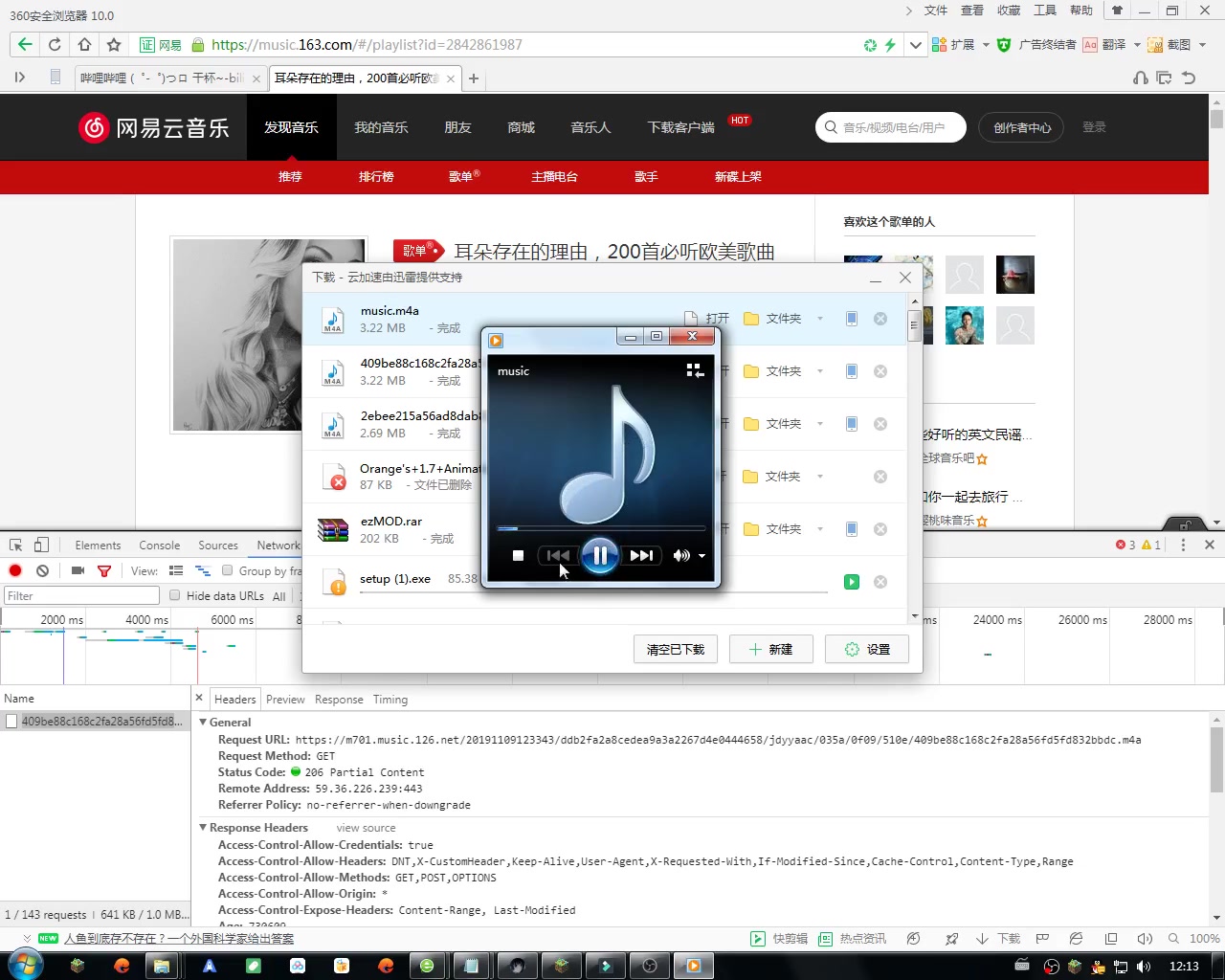Viewport: 1225px width, 980px height.
Task: Open music.m4a file from download list
Action: [x=707, y=319]
